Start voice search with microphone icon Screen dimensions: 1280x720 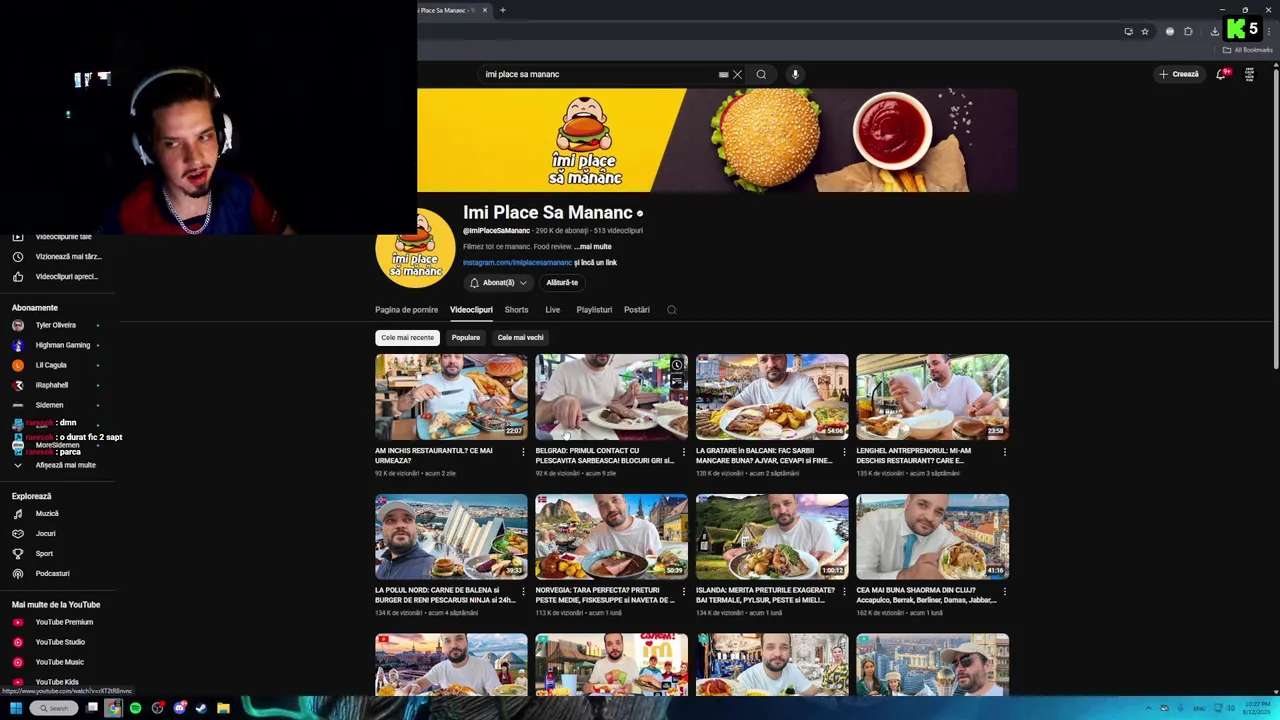click(795, 74)
